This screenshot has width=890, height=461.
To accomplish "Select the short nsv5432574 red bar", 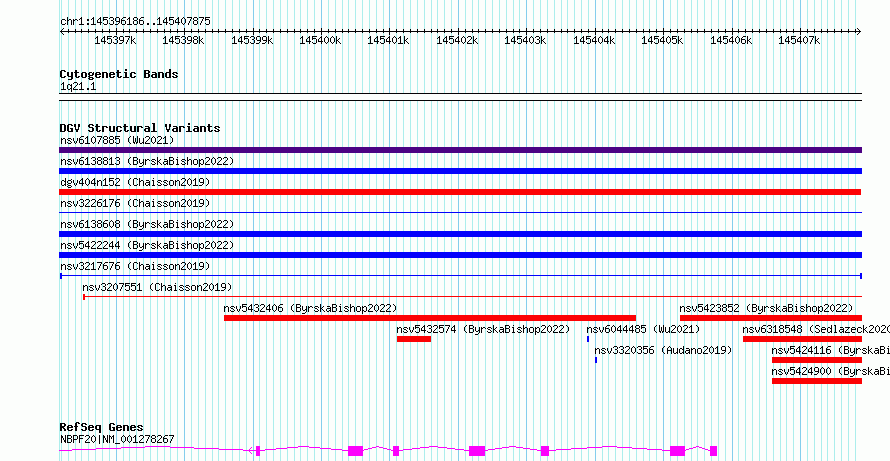I will [x=414, y=339].
